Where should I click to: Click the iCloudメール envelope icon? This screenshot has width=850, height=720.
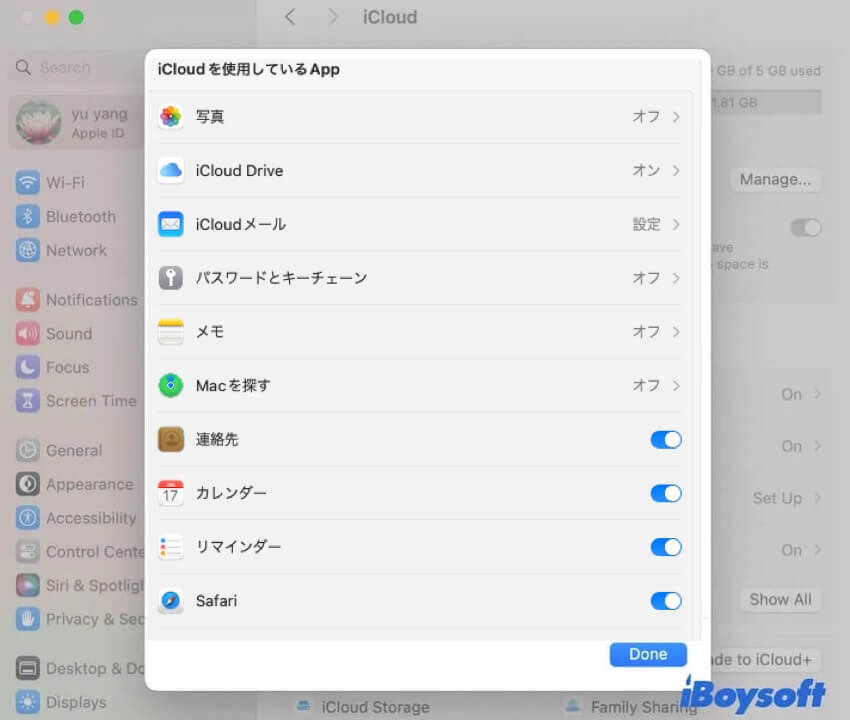tap(171, 225)
